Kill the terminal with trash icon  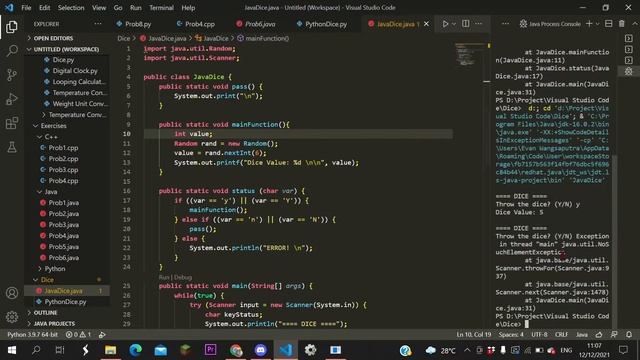pyautogui.click(x=621, y=24)
